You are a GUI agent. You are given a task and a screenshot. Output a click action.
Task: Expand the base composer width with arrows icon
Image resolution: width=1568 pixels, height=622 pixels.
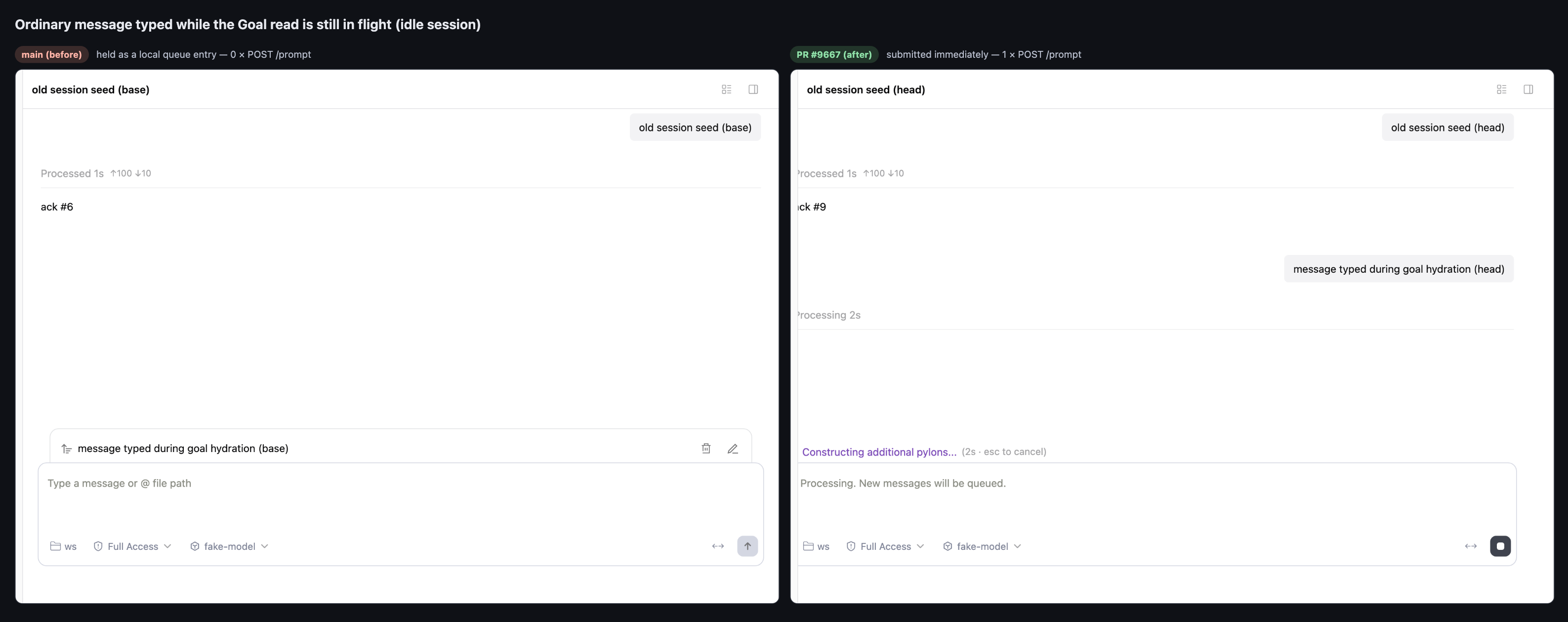click(718, 546)
